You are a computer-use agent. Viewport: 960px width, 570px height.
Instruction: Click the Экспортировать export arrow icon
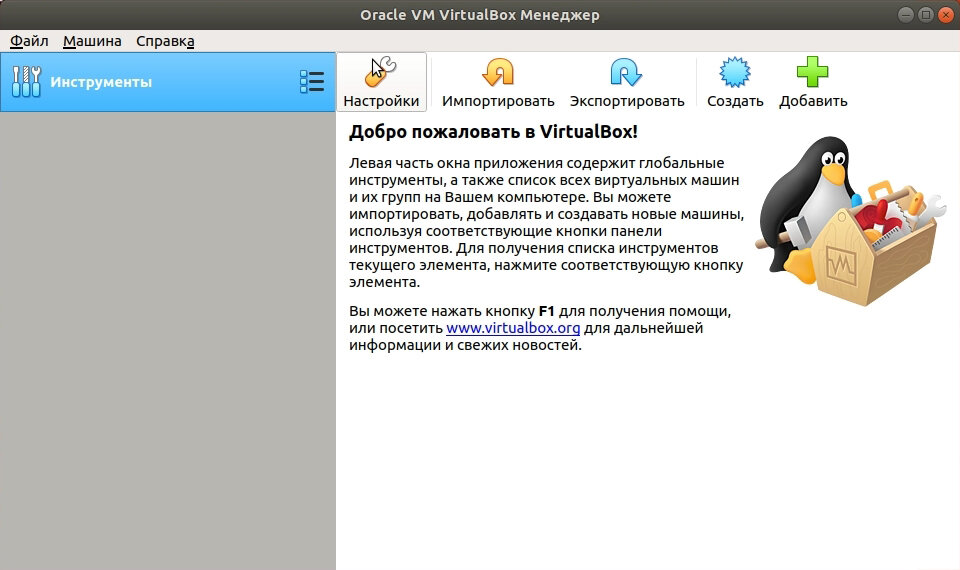[626, 72]
